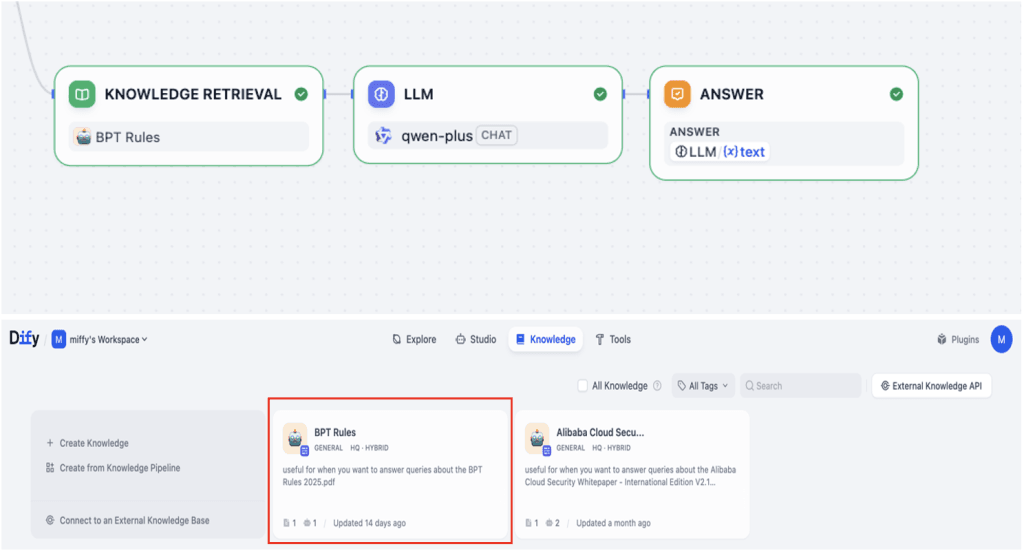
Task: Click the Alibaba Cloud Secu... card robot icon
Action: coord(537,438)
